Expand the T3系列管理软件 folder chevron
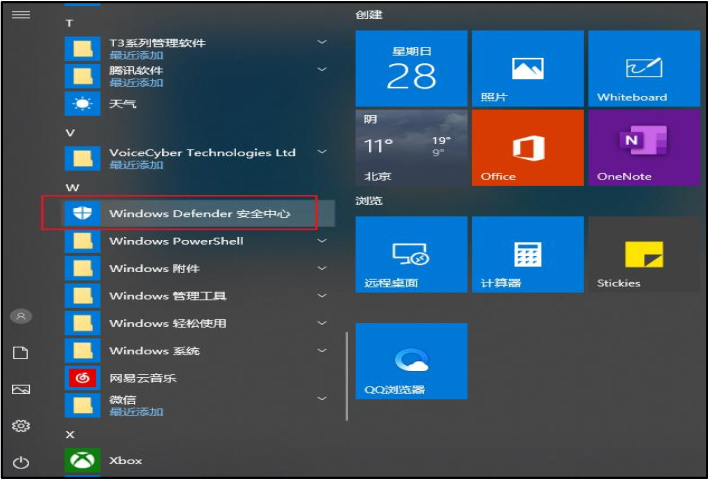 [322, 42]
